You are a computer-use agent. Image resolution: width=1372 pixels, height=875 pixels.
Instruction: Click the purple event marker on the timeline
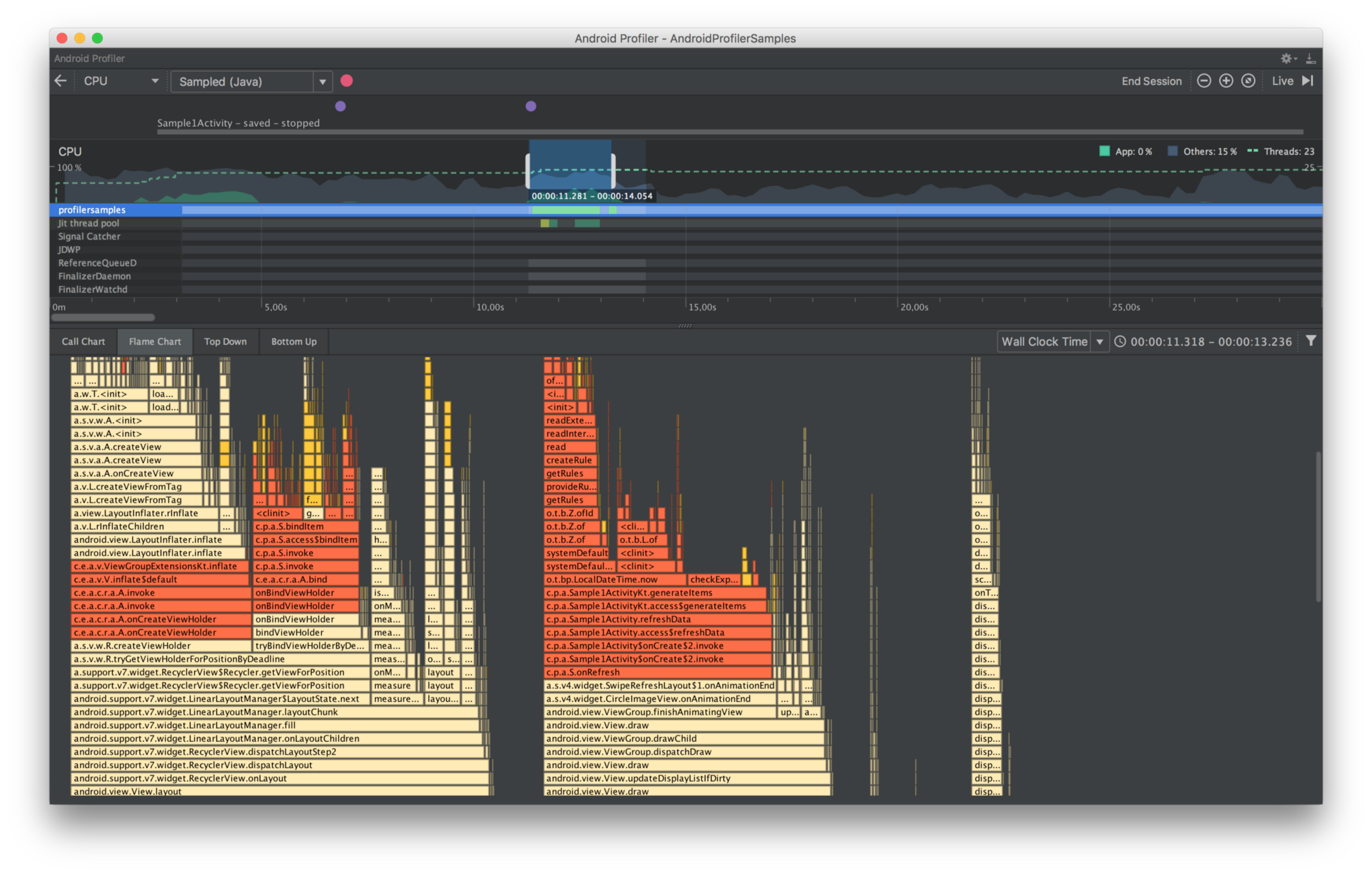click(x=340, y=106)
